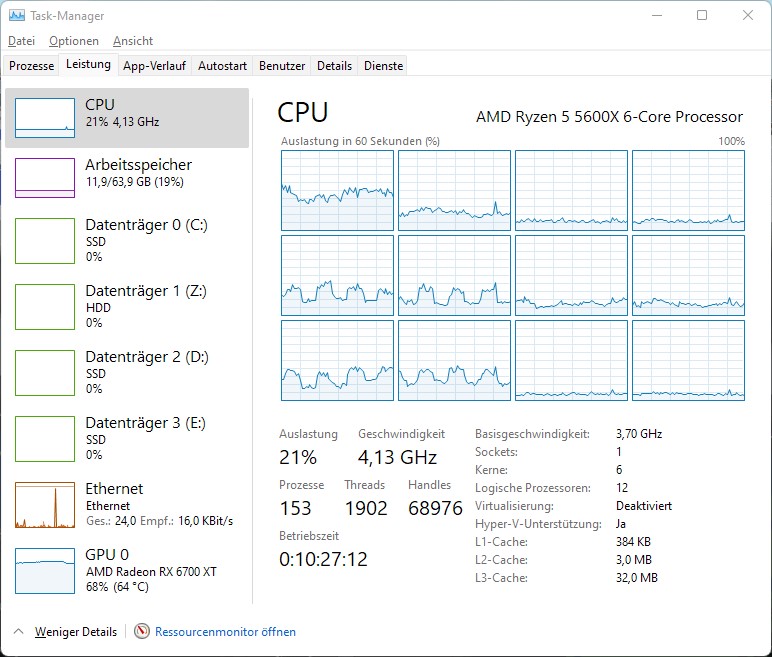Screen dimensions: 772x657
Task: Switch to the Dienste tab
Action: [384, 66]
